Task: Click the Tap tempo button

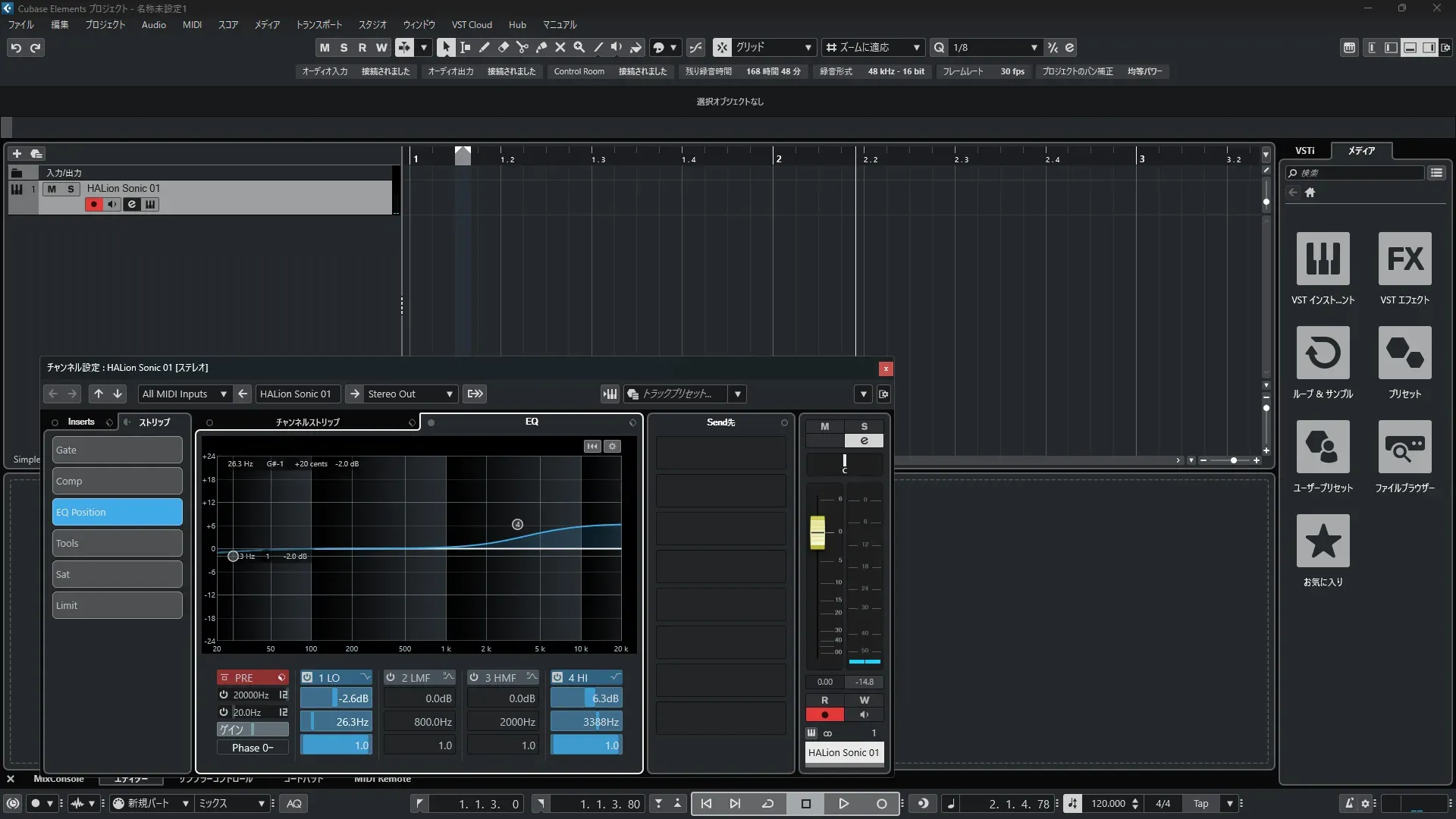Action: 1200,804
